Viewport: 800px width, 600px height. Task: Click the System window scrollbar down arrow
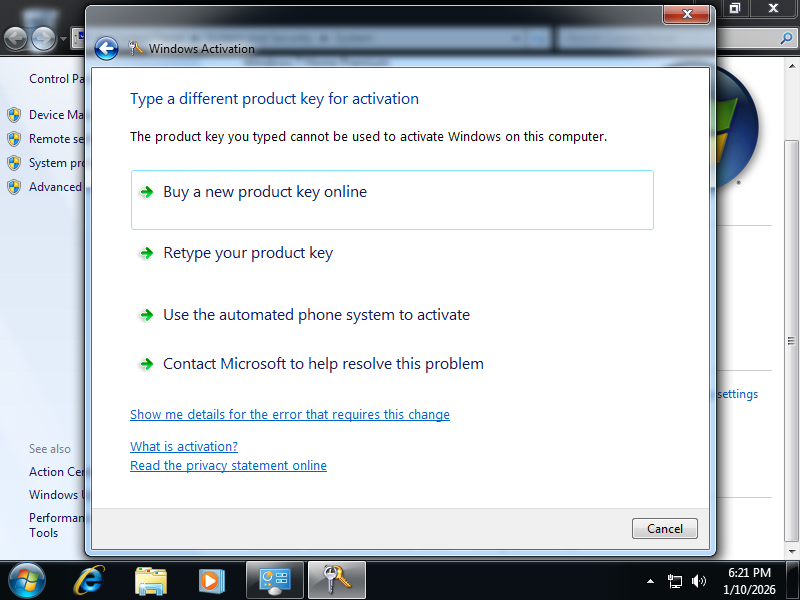click(x=791, y=551)
